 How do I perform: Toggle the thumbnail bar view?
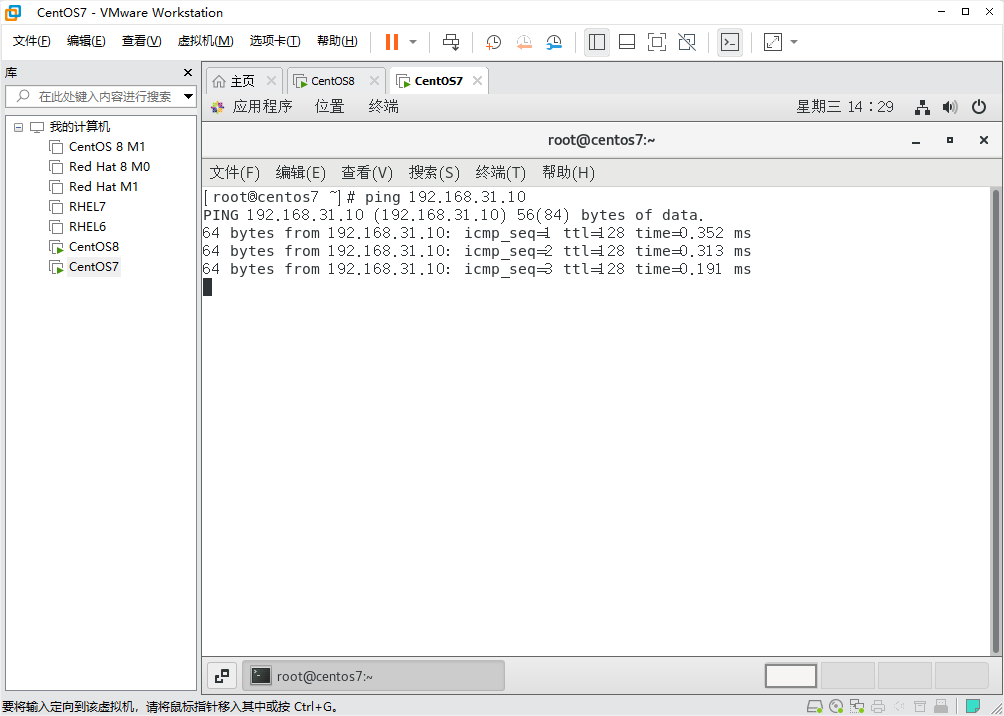(627, 42)
